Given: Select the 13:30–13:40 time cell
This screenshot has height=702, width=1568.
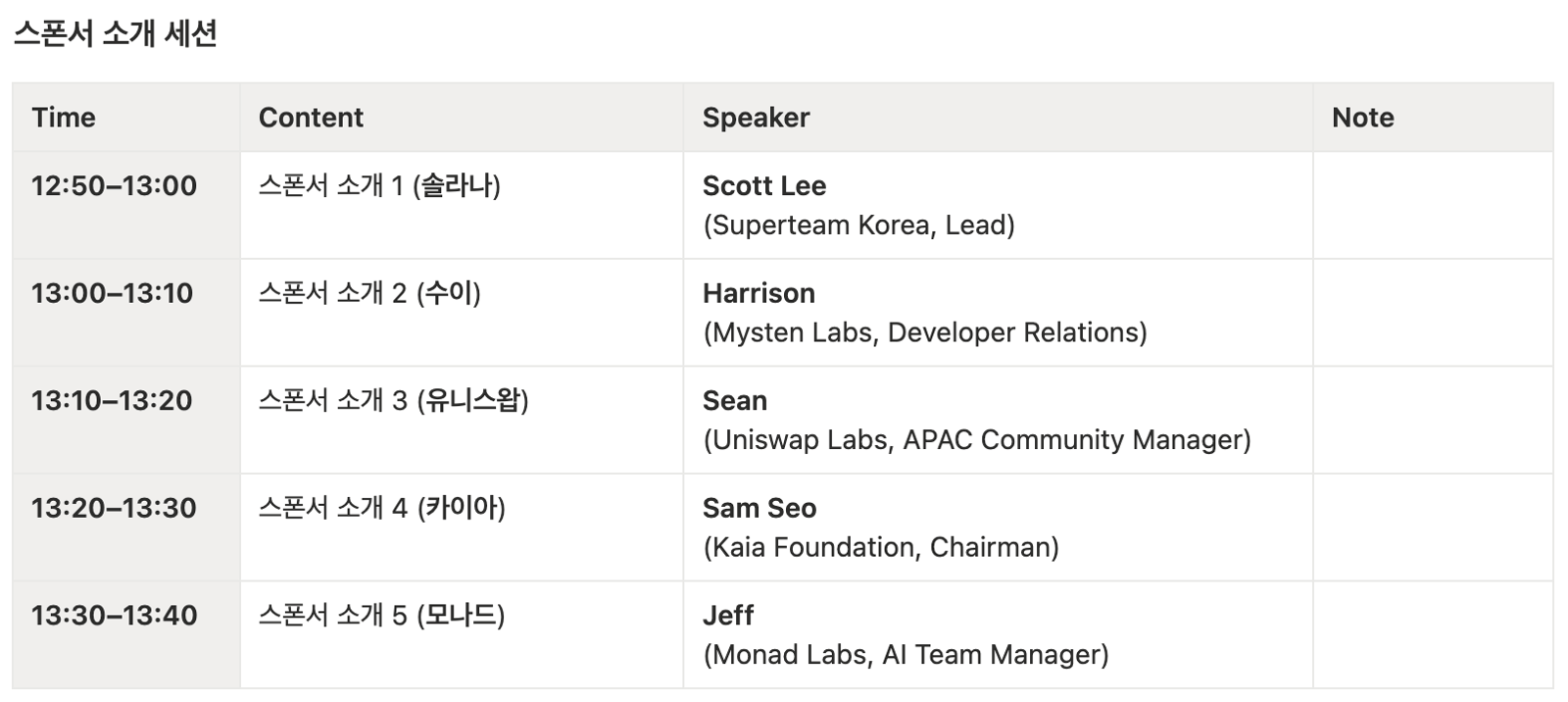Looking at the screenshot, I should coord(125,634).
